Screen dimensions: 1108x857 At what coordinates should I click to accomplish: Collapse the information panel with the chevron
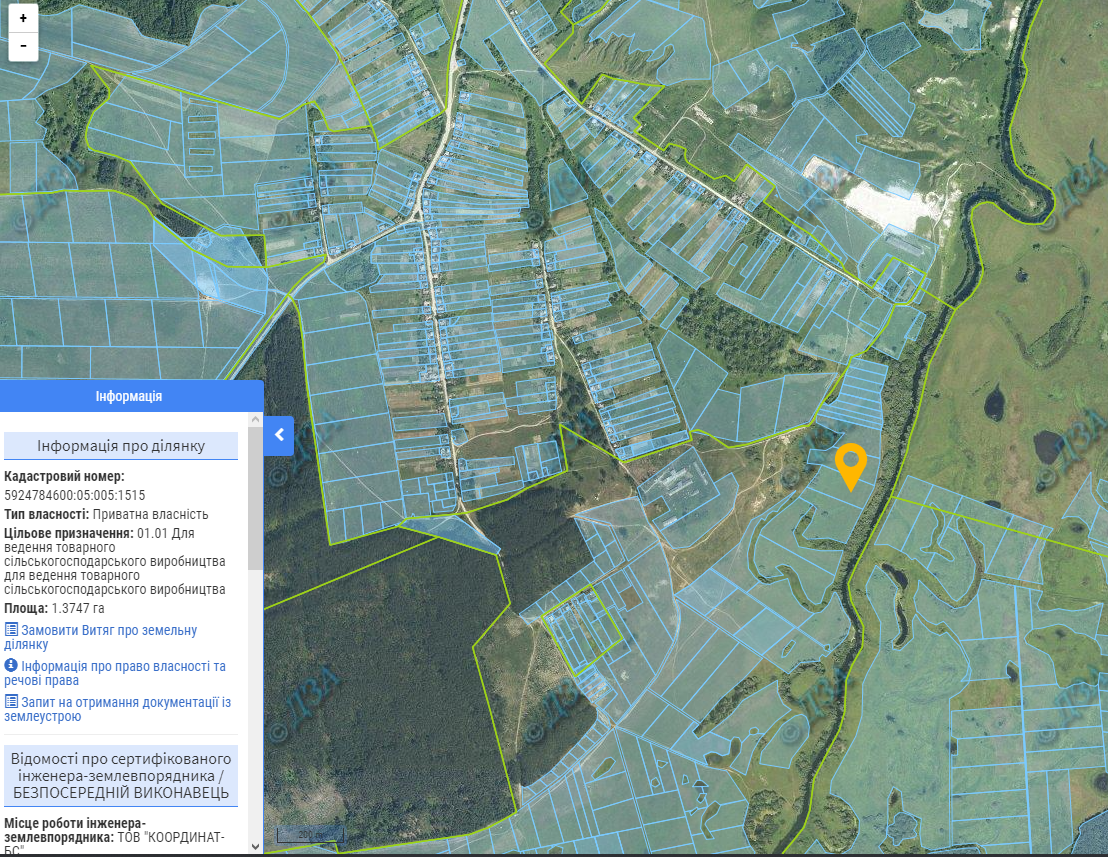[279, 435]
